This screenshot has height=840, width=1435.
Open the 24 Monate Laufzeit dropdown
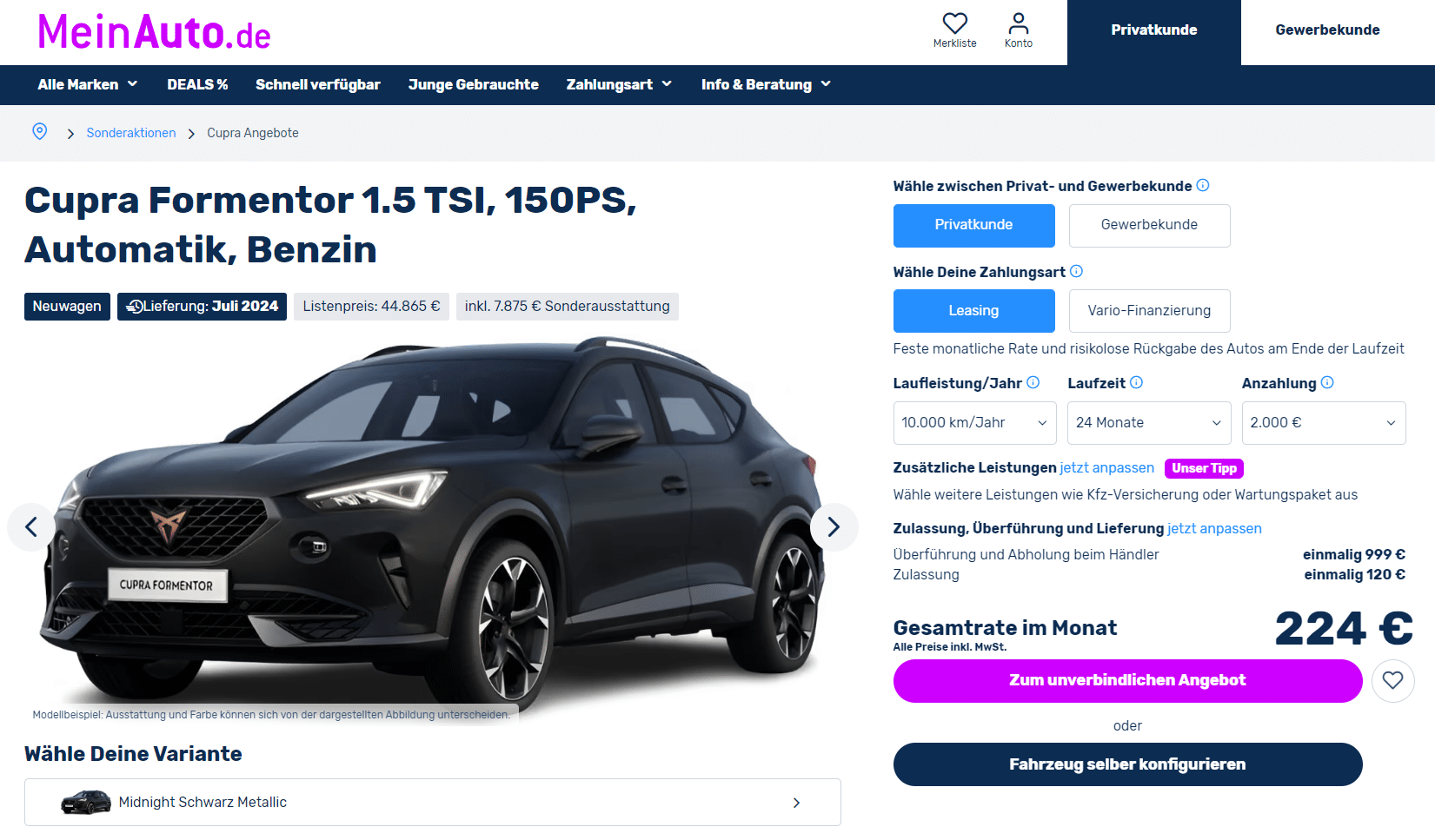click(x=1149, y=423)
